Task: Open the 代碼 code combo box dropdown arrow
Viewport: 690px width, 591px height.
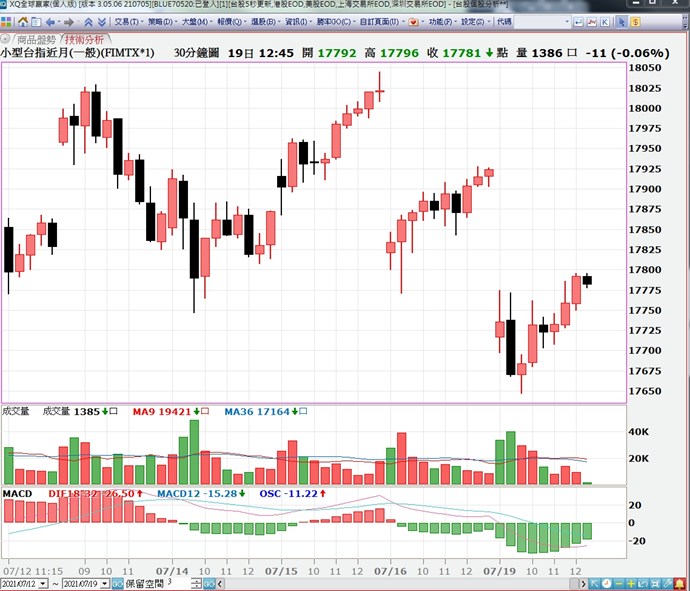Action: pyautogui.click(x=567, y=22)
